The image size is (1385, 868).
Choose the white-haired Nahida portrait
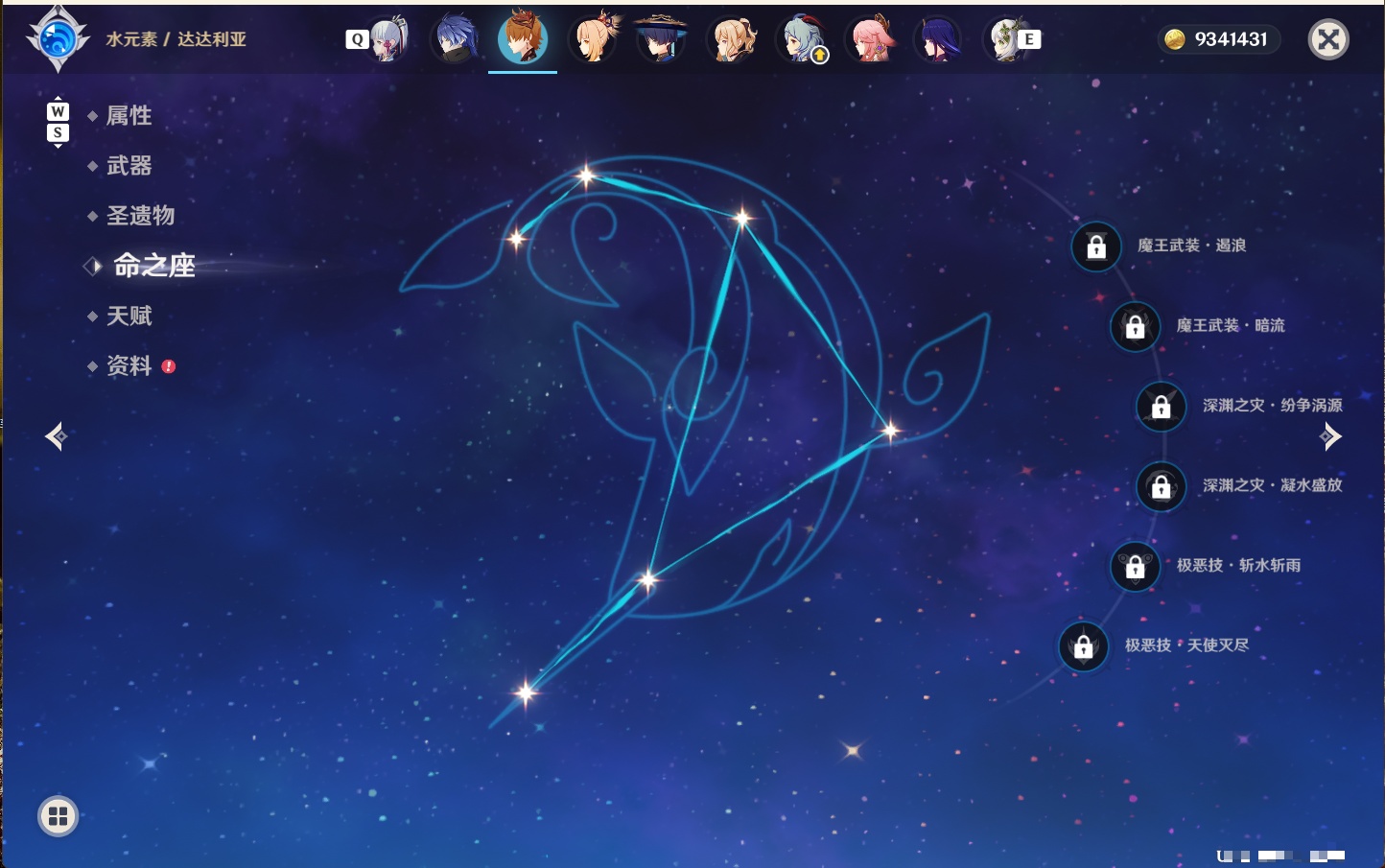point(1005,39)
